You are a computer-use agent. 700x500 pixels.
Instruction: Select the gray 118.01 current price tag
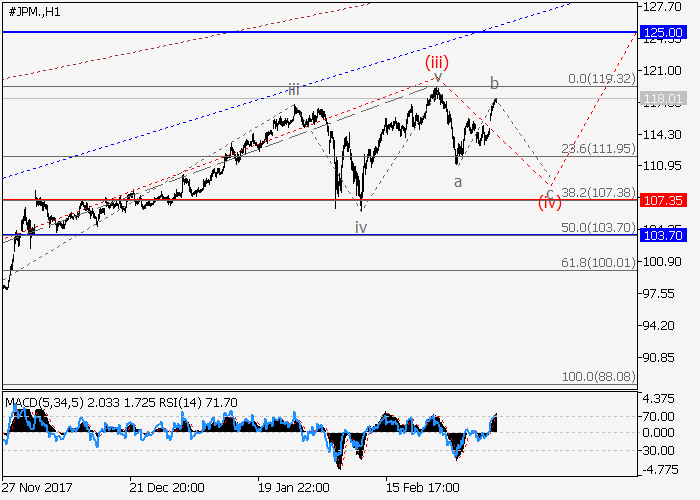[662, 99]
